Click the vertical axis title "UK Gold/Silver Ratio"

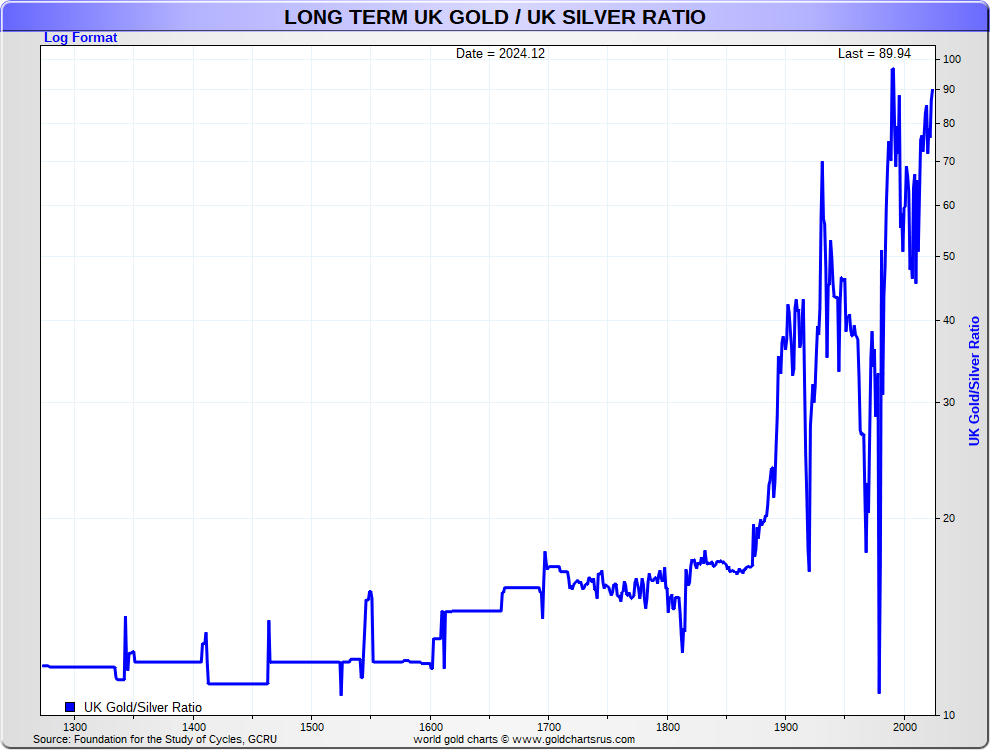coord(974,381)
